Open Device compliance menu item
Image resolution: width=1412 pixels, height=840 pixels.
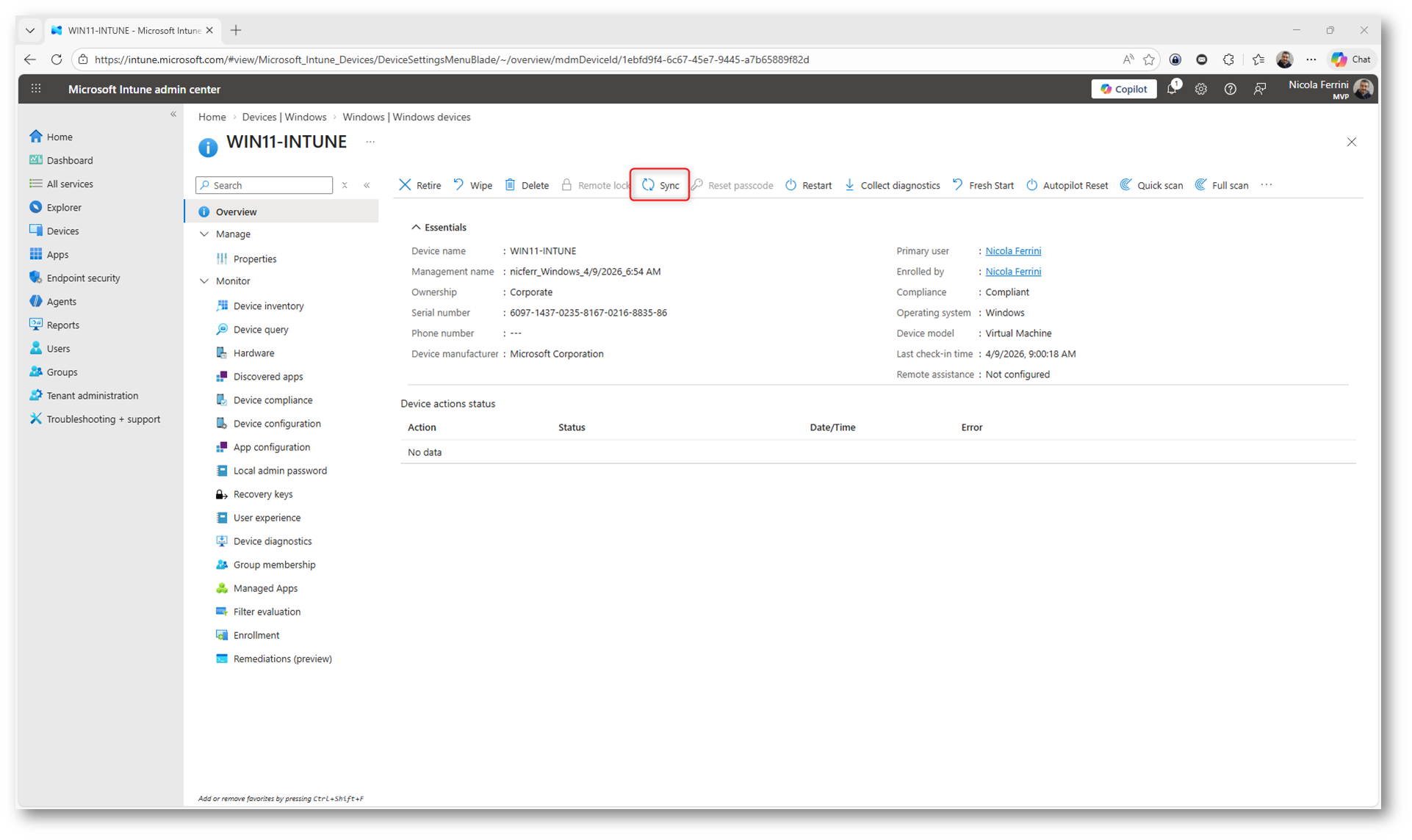[273, 400]
